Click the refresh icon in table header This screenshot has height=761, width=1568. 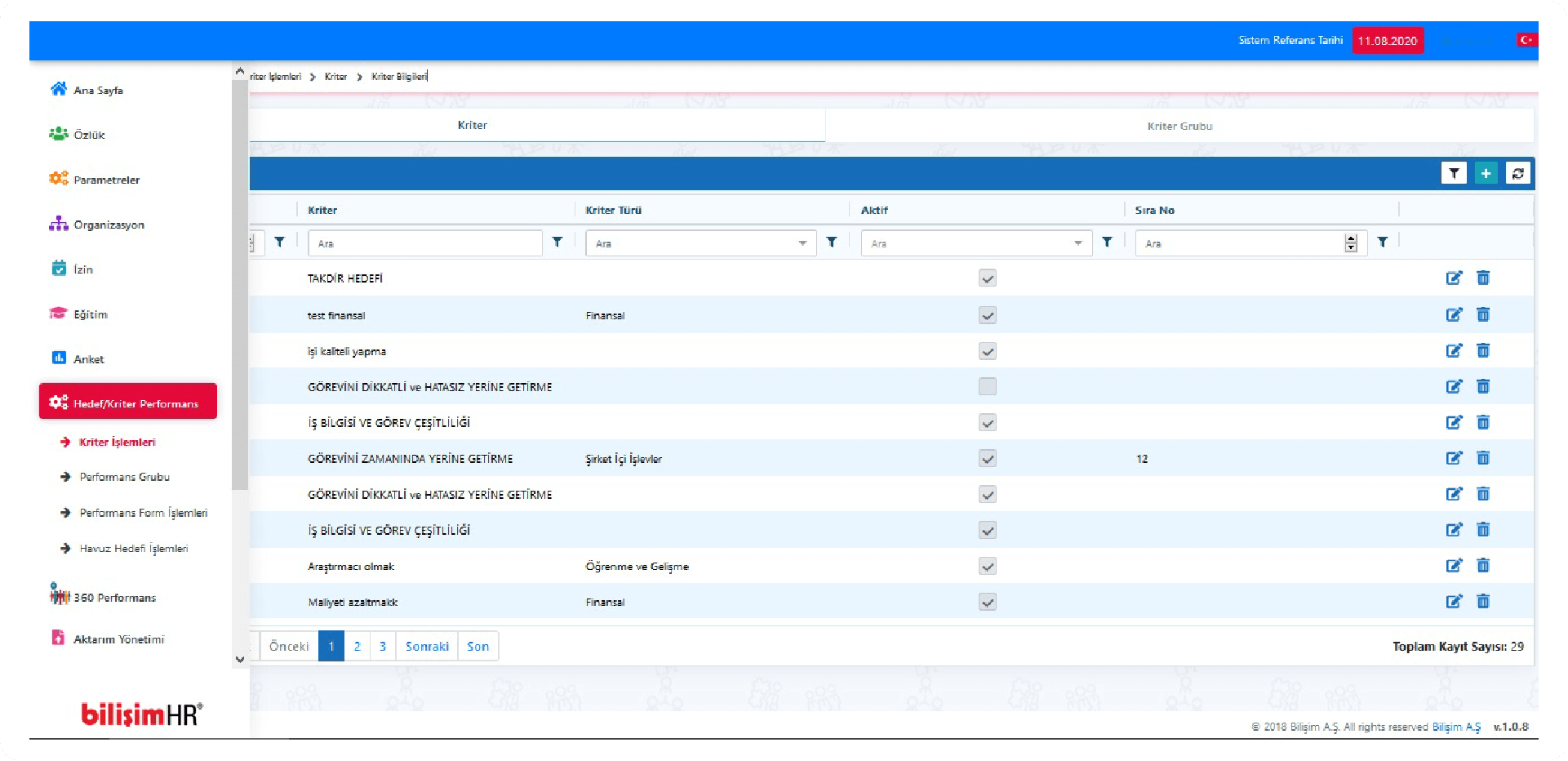point(1517,173)
